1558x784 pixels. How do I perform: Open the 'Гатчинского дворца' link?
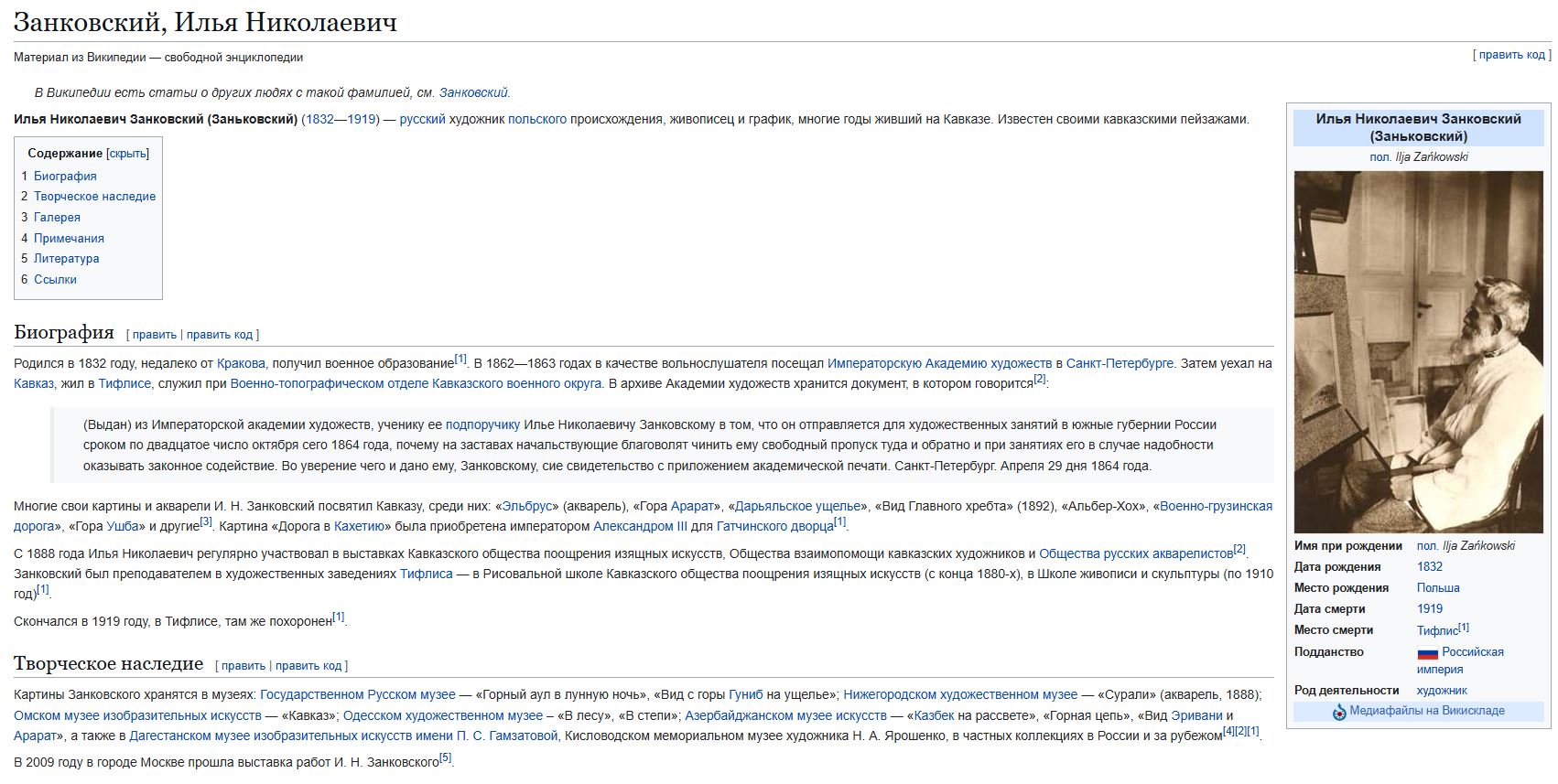pos(774,526)
